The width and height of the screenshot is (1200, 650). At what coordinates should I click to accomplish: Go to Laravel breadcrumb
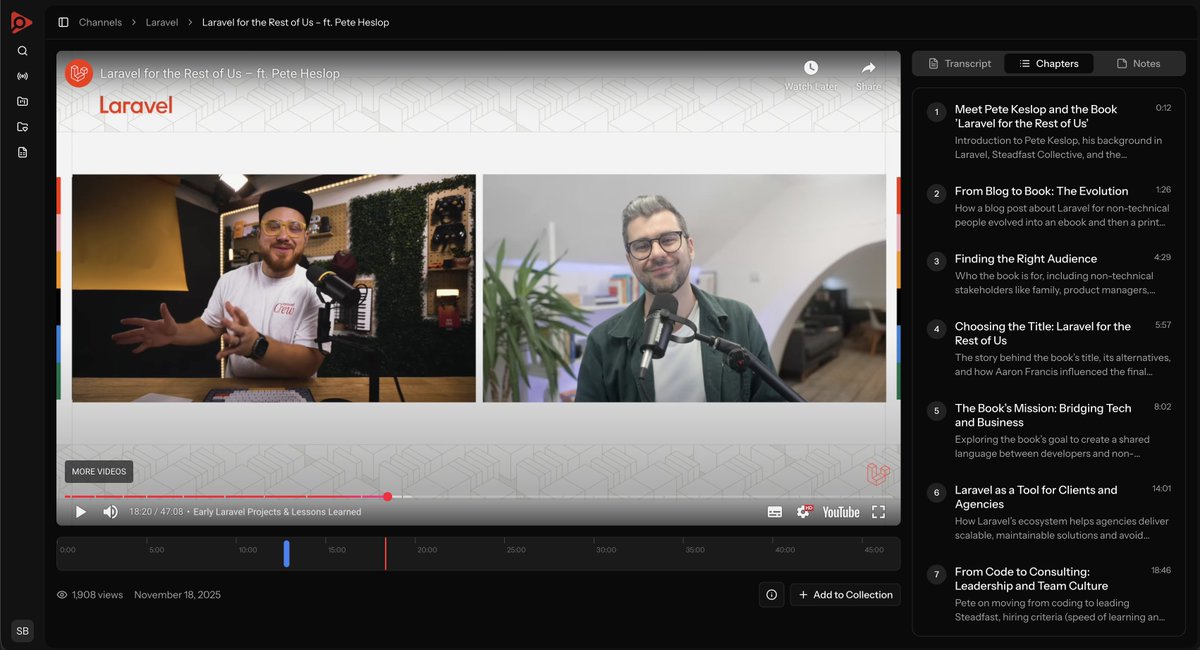coord(162,22)
